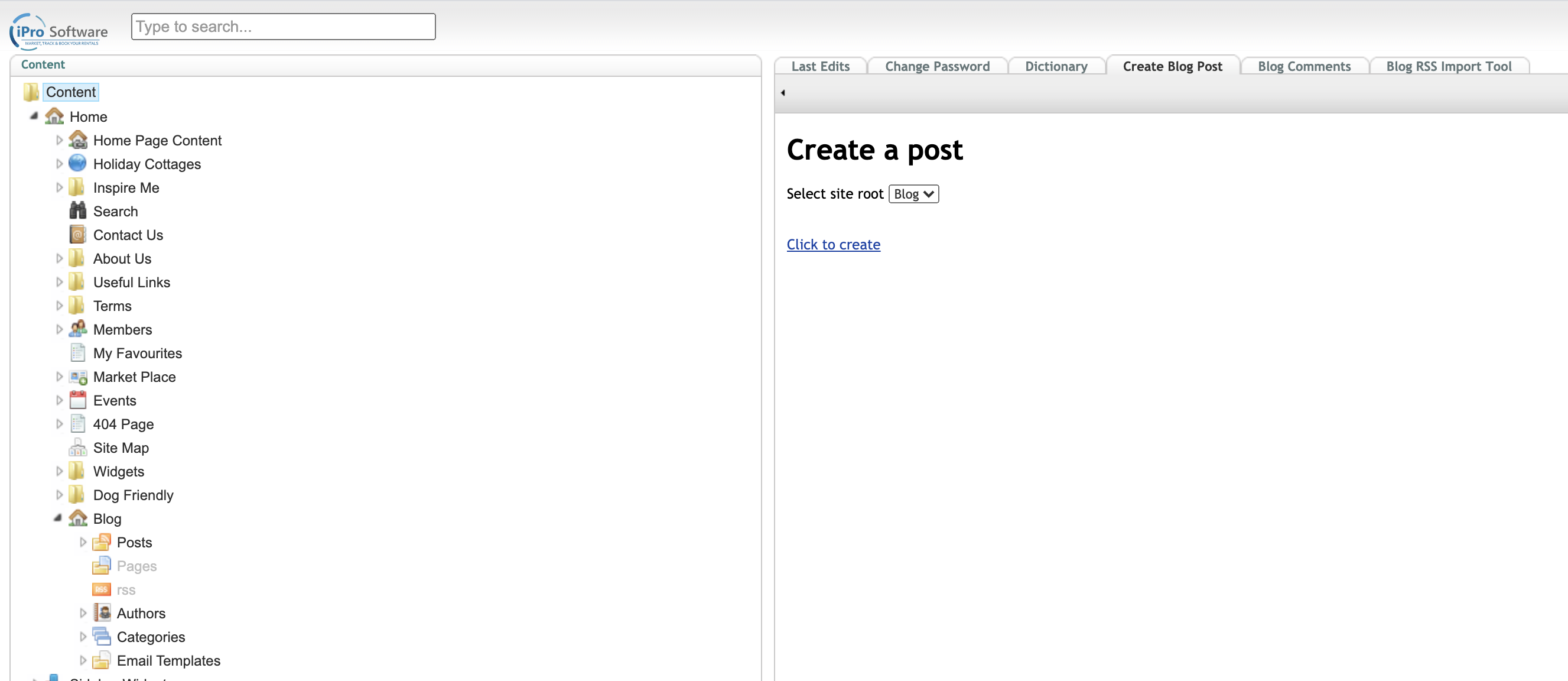This screenshot has height=681, width=1568.
Task: Click the Site Map sitemap icon
Action: (x=77, y=447)
